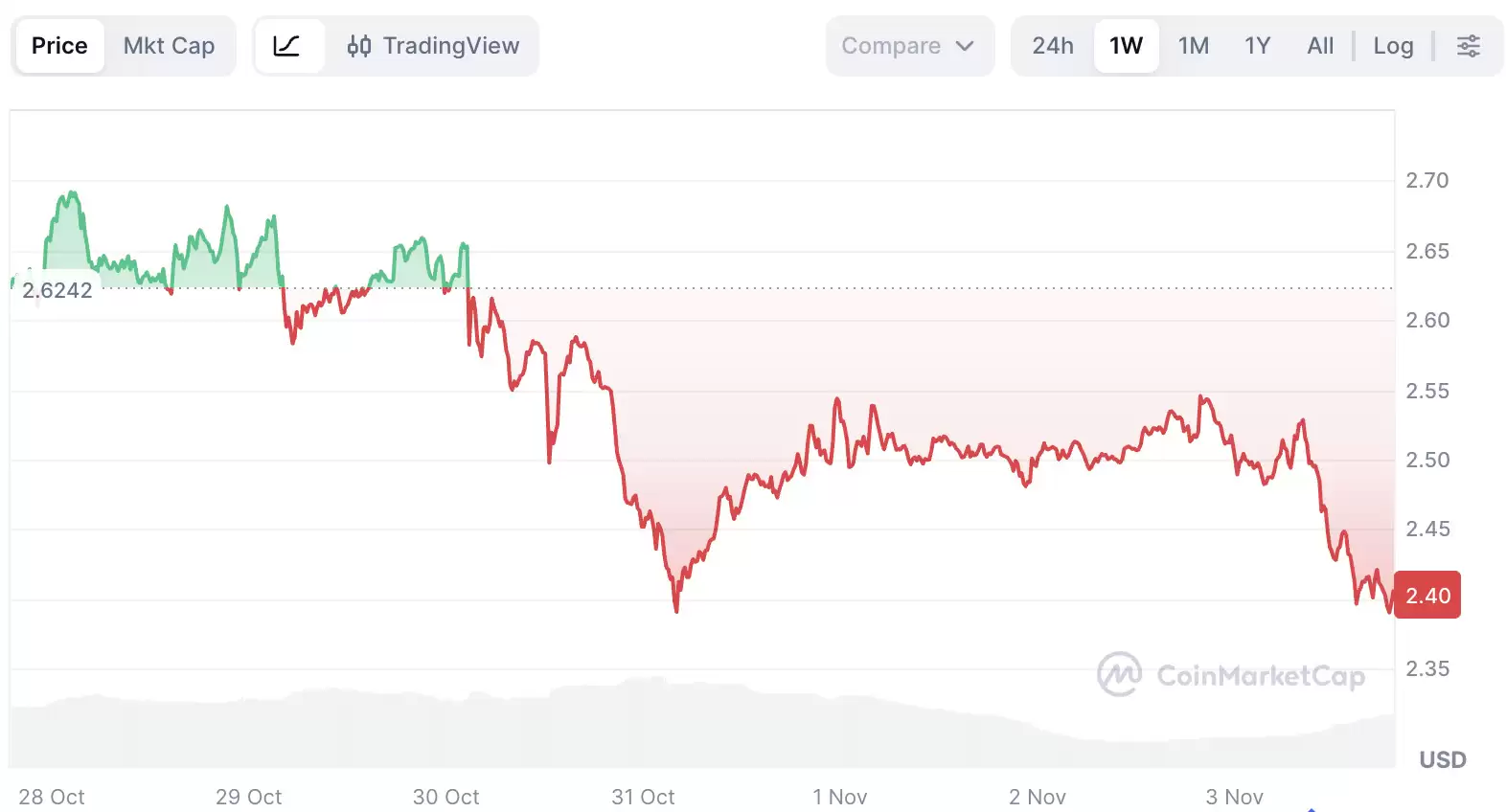Toggle the Log scale option
This screenshot has height=812, width=1506.
[x=1393, y=45]
